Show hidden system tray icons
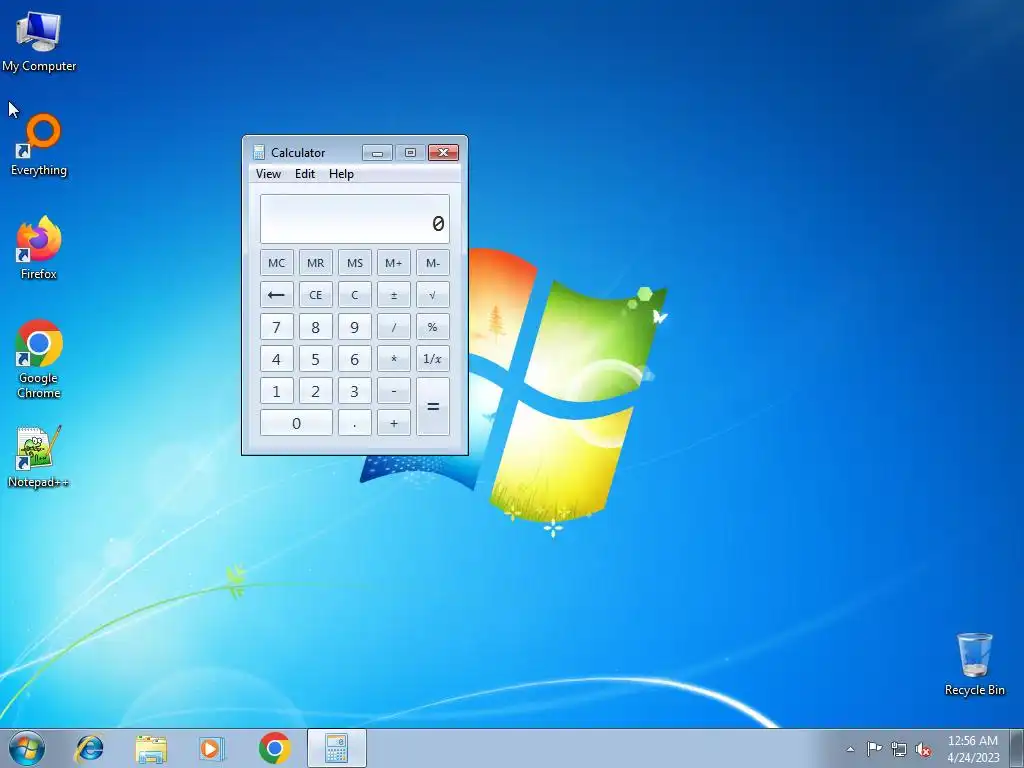 tap(850, 749)
